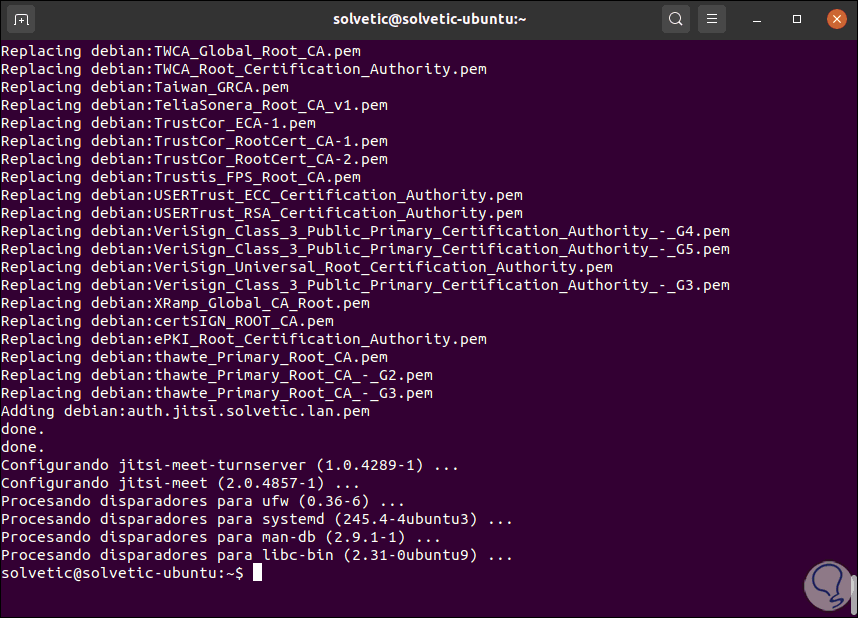Screen dimensions: 858x618
Task: Click the terminal scrollbar handle
Action: click(853, 593)
